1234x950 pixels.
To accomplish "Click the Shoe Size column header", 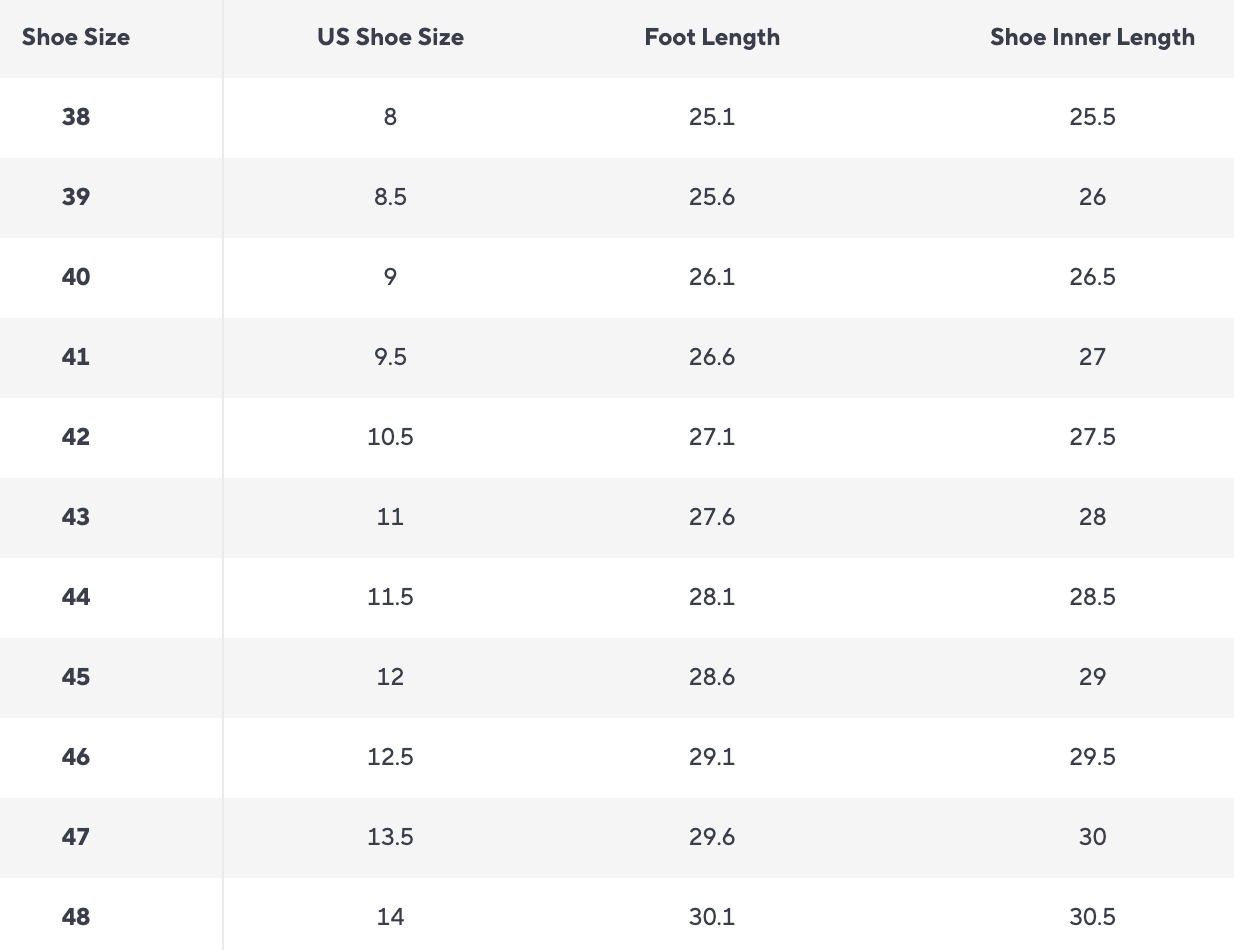I will pos(76,38).
